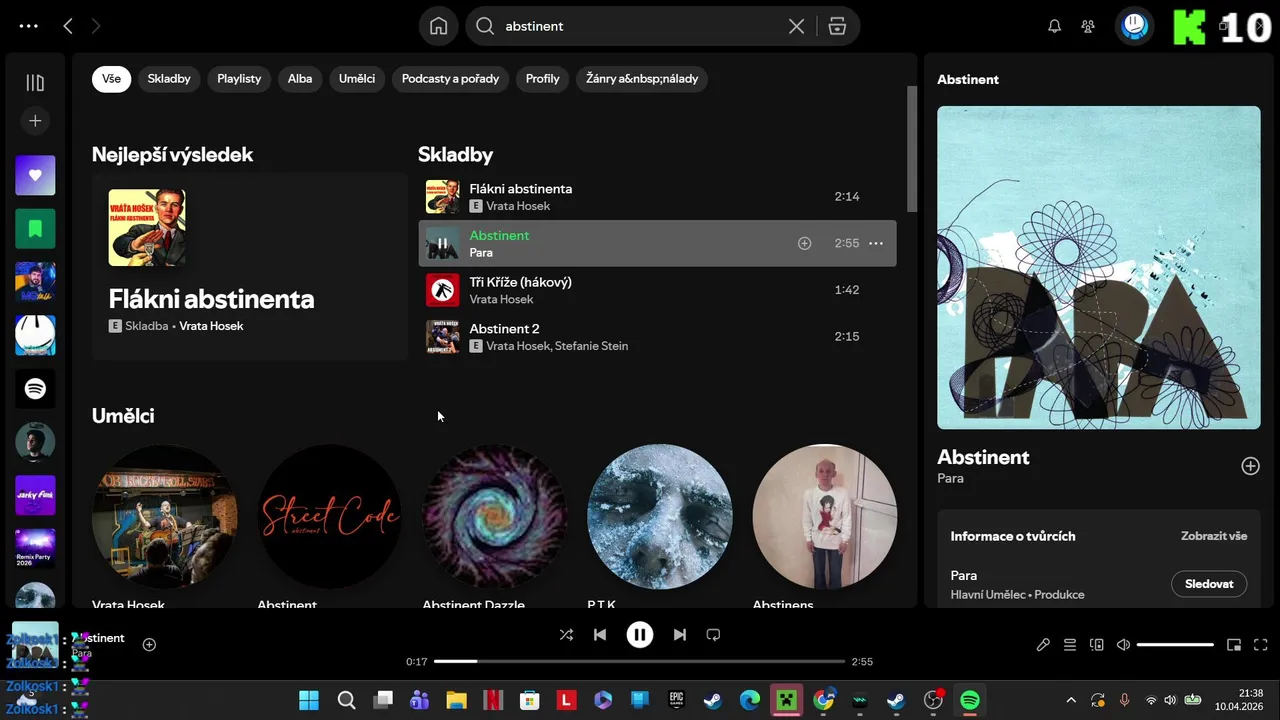Open connect to a device icon

[1096, 645]
